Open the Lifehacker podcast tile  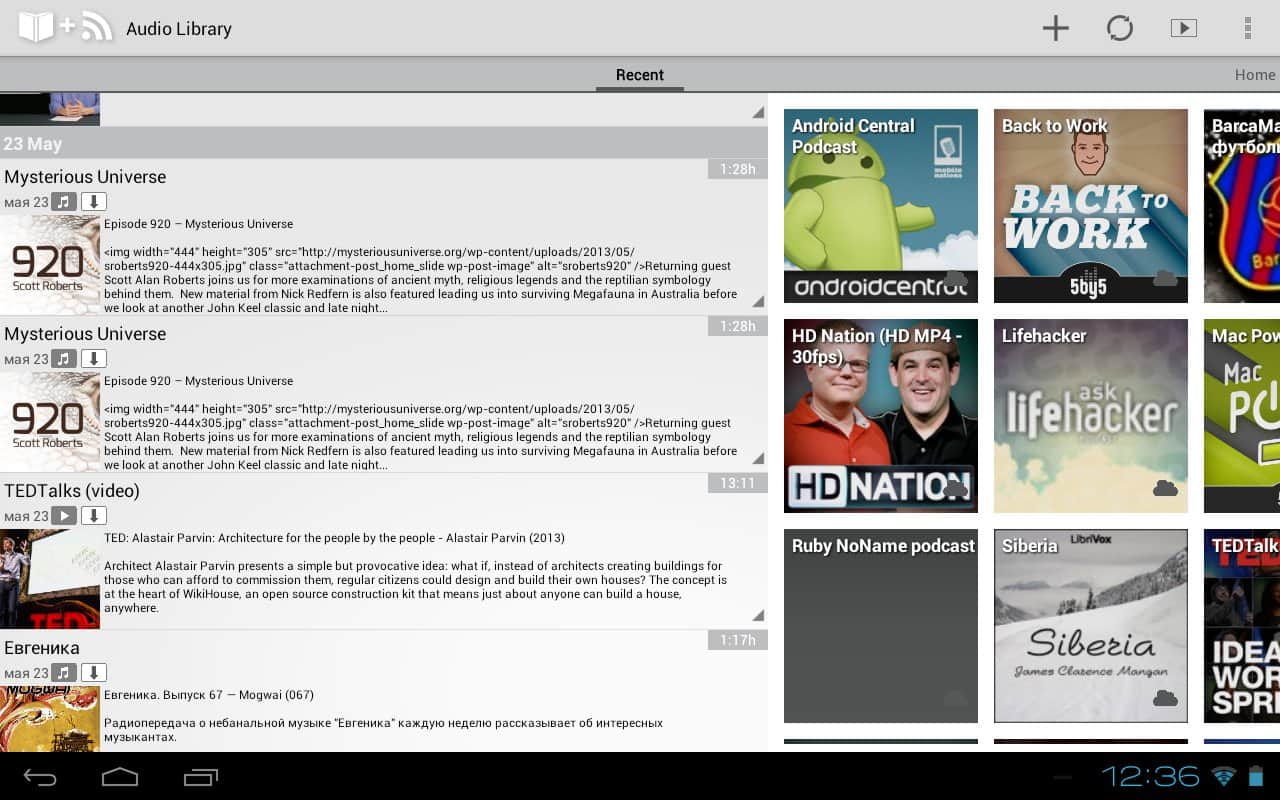click(1090, 416)
